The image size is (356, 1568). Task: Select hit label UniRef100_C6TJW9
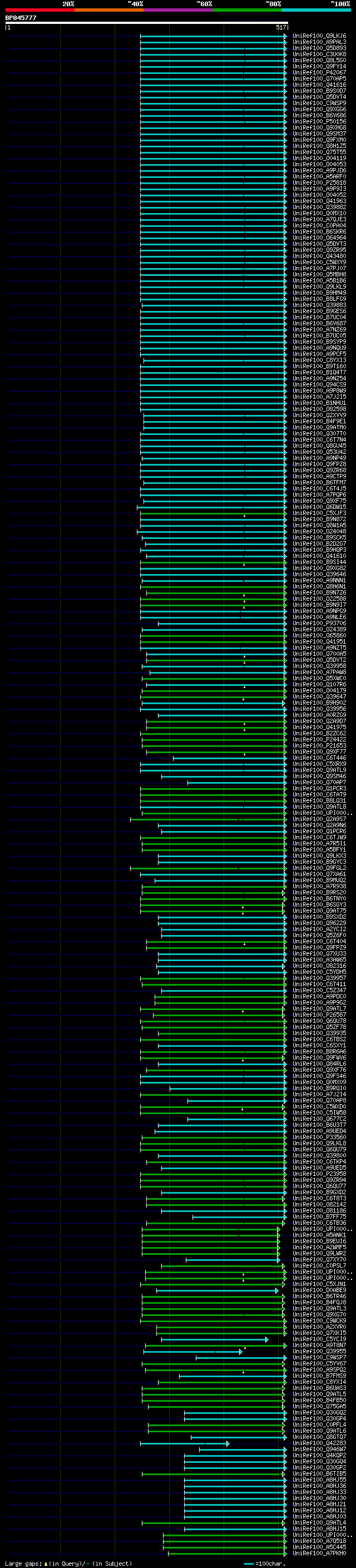coord(319,838)
